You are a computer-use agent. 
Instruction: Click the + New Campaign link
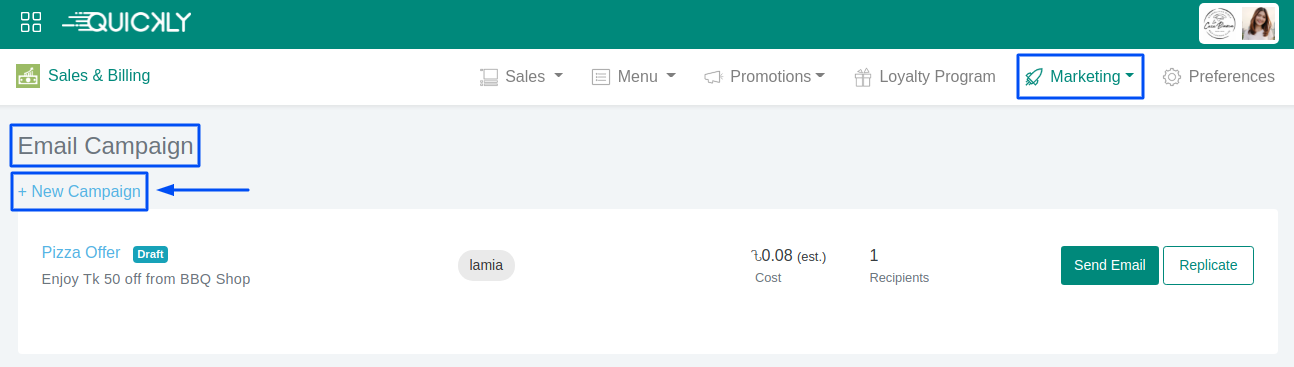pos(79,191)
